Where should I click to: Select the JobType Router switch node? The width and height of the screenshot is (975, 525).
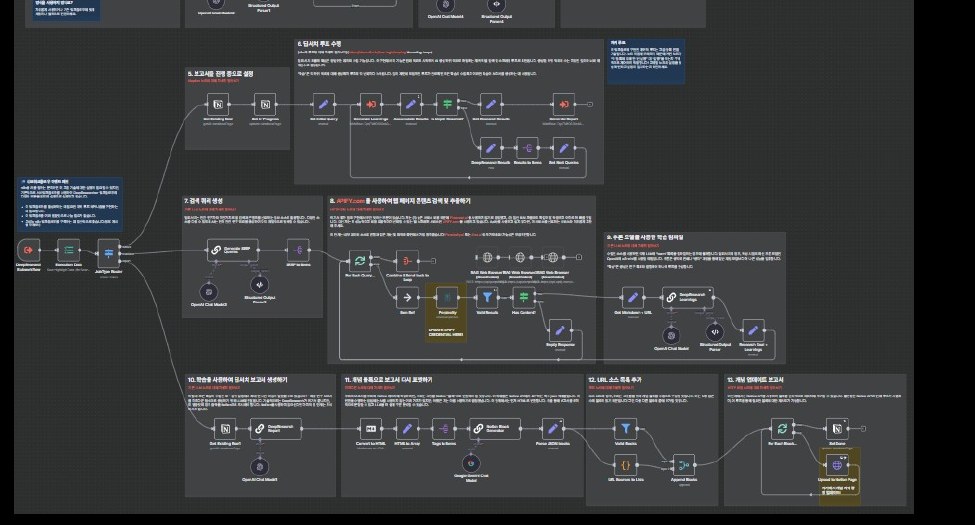109,253
